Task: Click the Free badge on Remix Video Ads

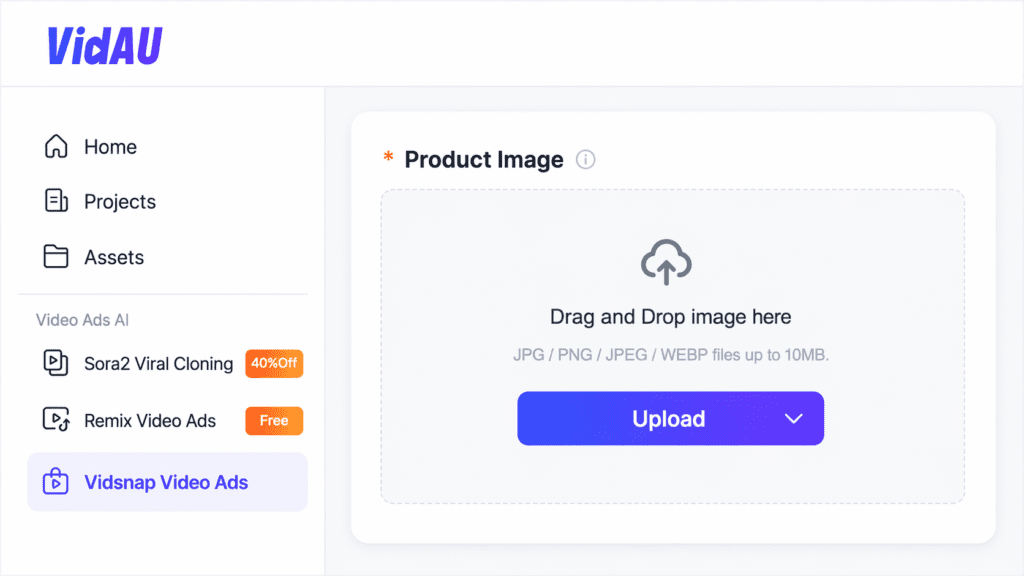Action: pos(273,420)
